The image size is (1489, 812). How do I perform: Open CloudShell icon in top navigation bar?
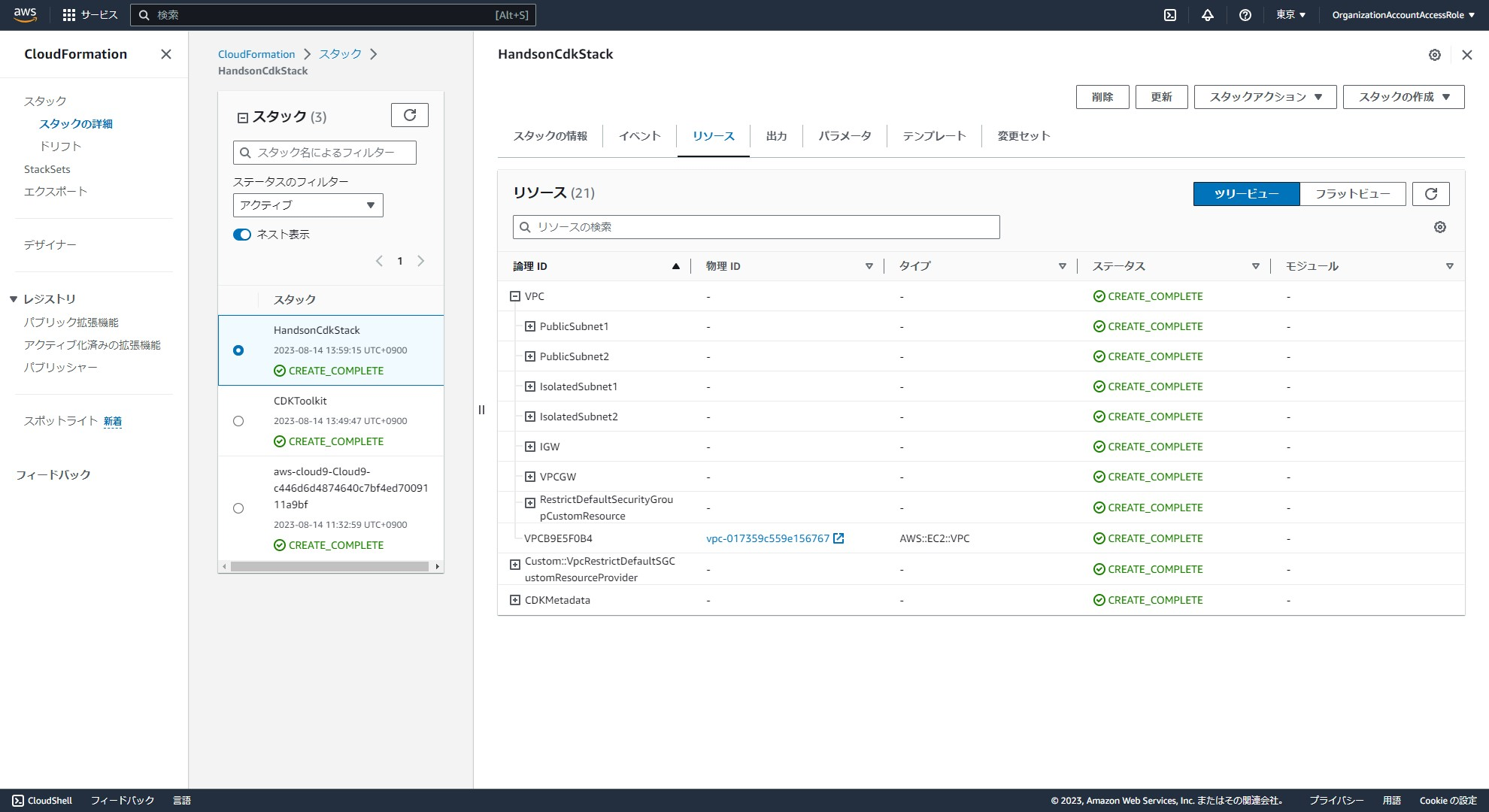point(1170,15)
